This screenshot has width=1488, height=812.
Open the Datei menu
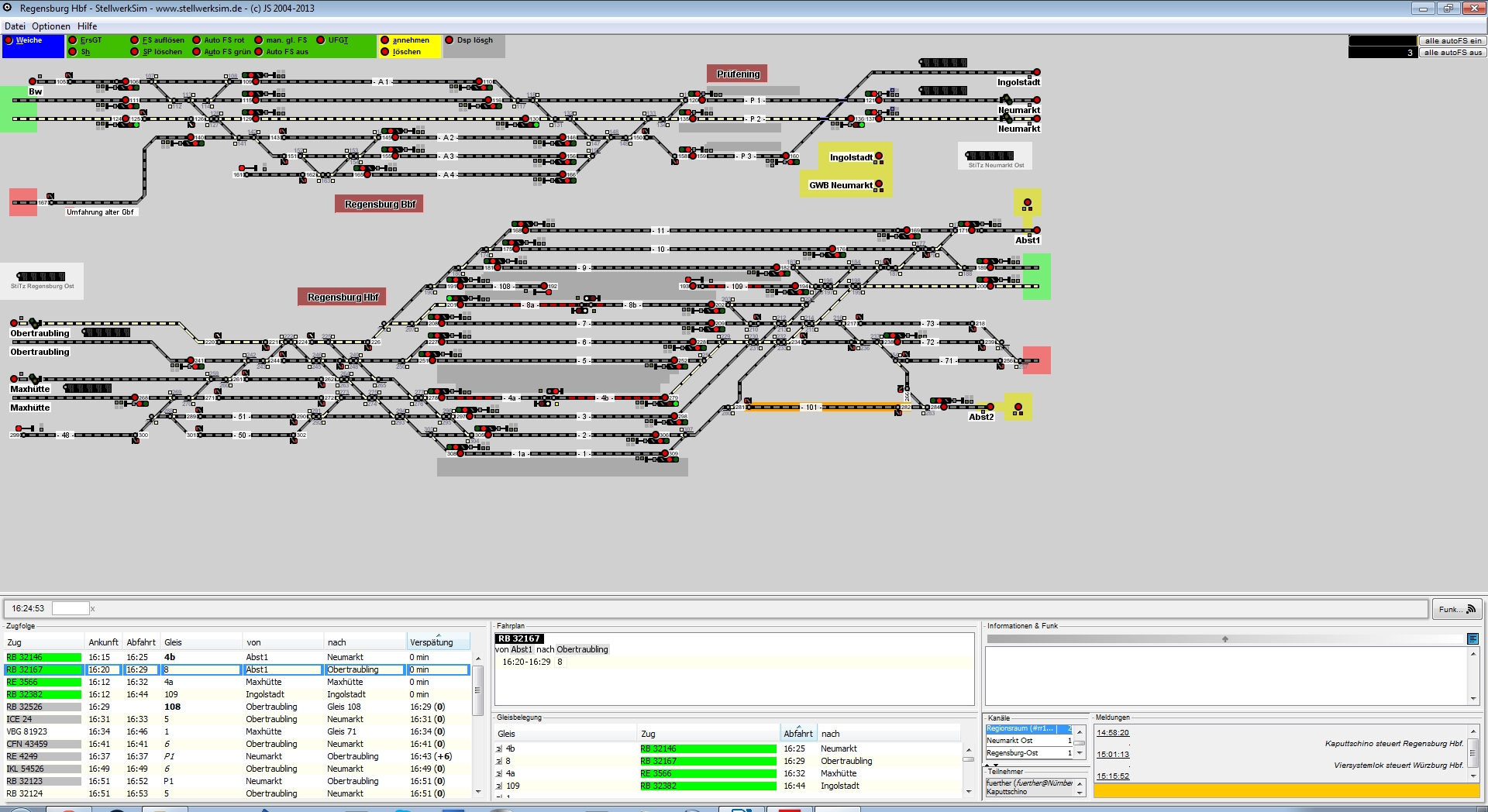pos(15,26)
